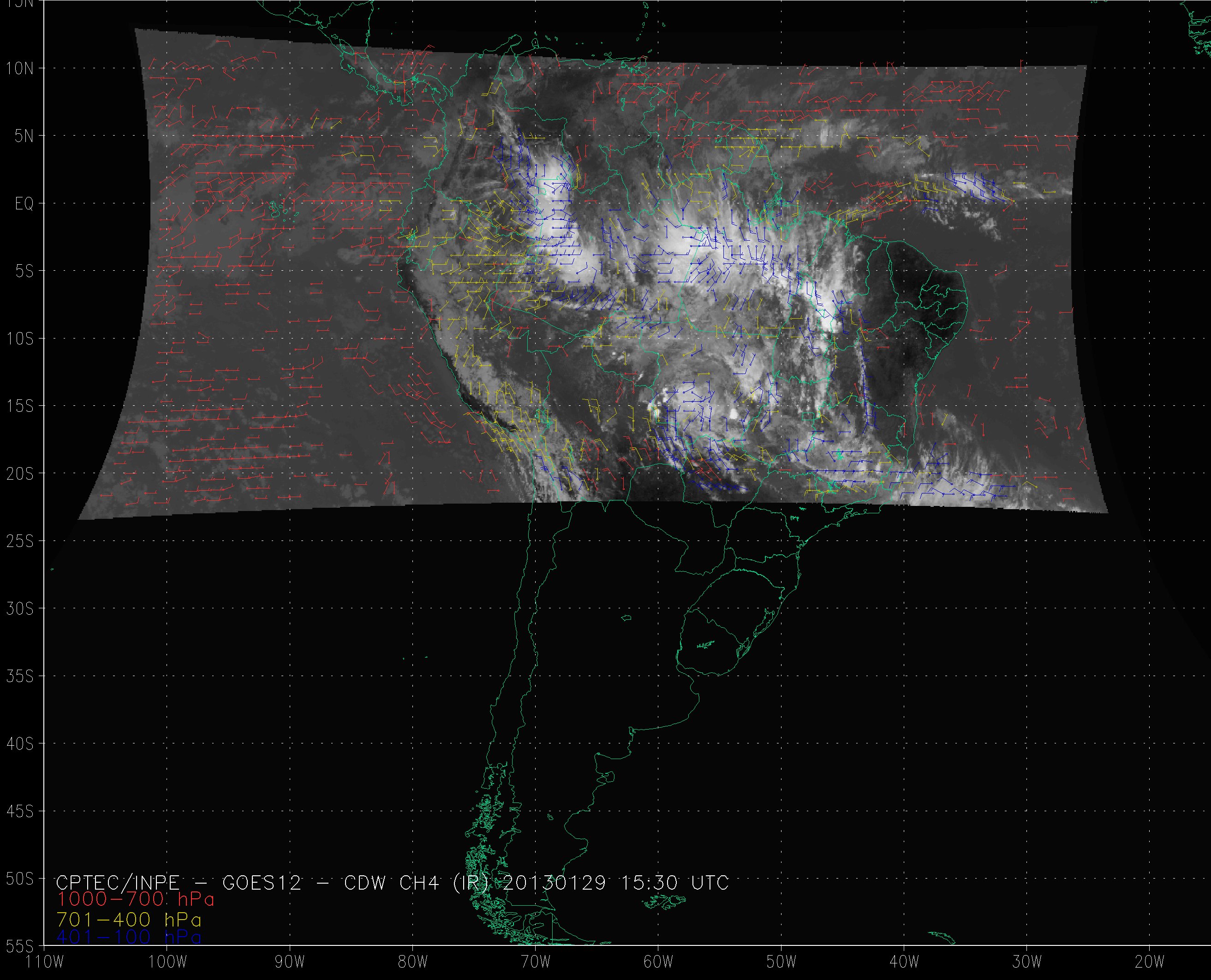The width and height of the screenshot is (1211, 980).
Task: Click the 20130129 date in the caption
Action: pos(554,882)
